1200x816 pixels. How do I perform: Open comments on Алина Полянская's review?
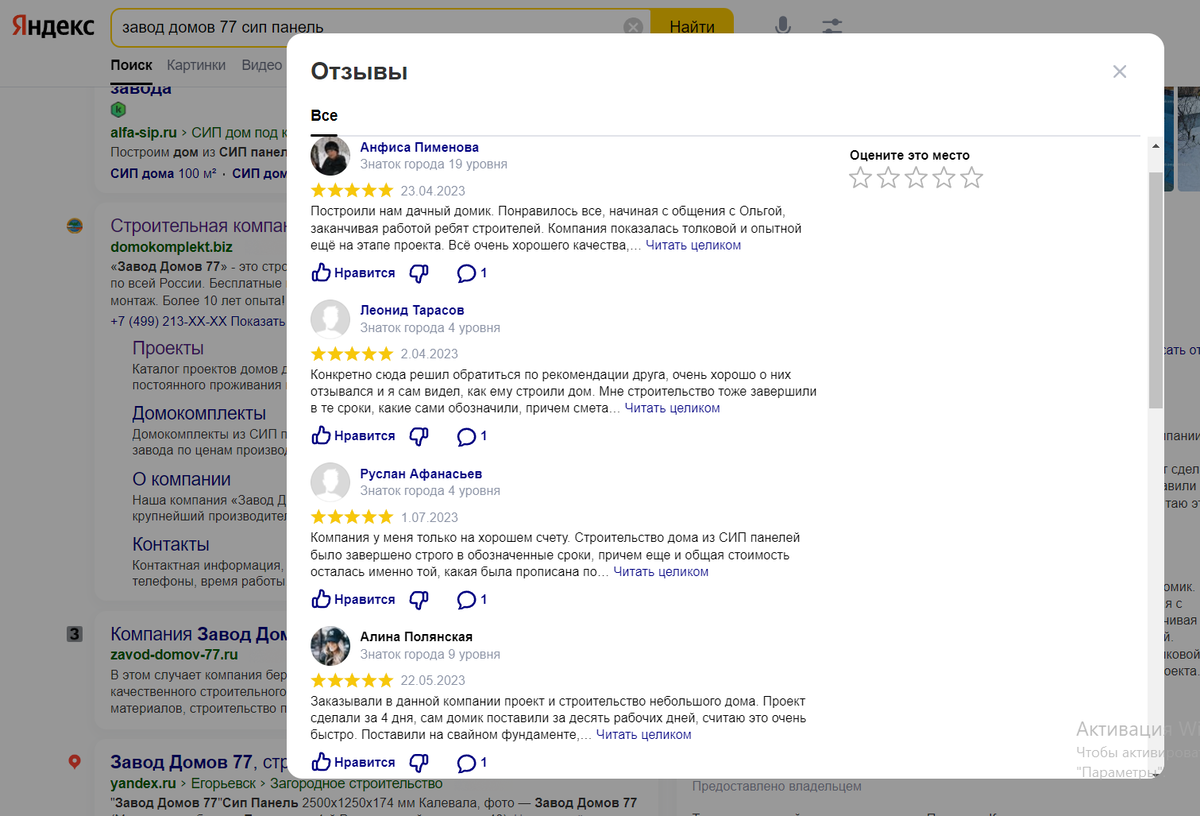[472, 763]
